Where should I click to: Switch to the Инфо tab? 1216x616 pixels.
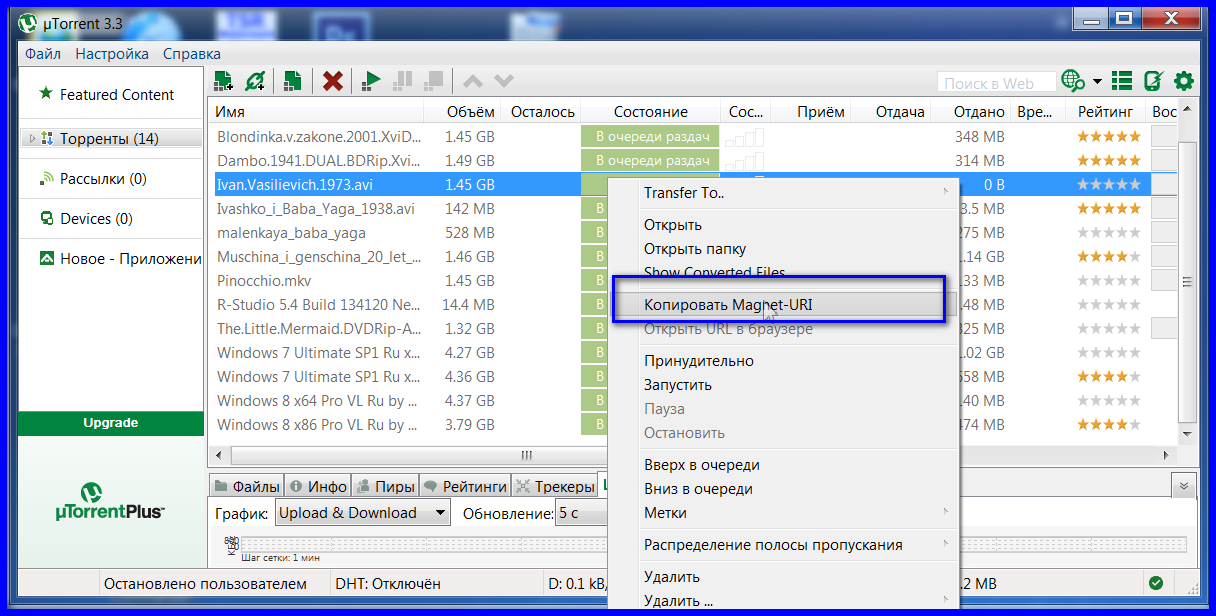tap(318, 487)
